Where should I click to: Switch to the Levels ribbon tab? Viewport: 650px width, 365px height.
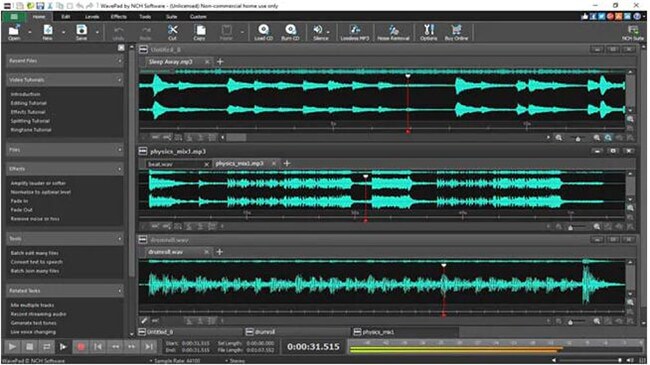[x=92, y=17]
